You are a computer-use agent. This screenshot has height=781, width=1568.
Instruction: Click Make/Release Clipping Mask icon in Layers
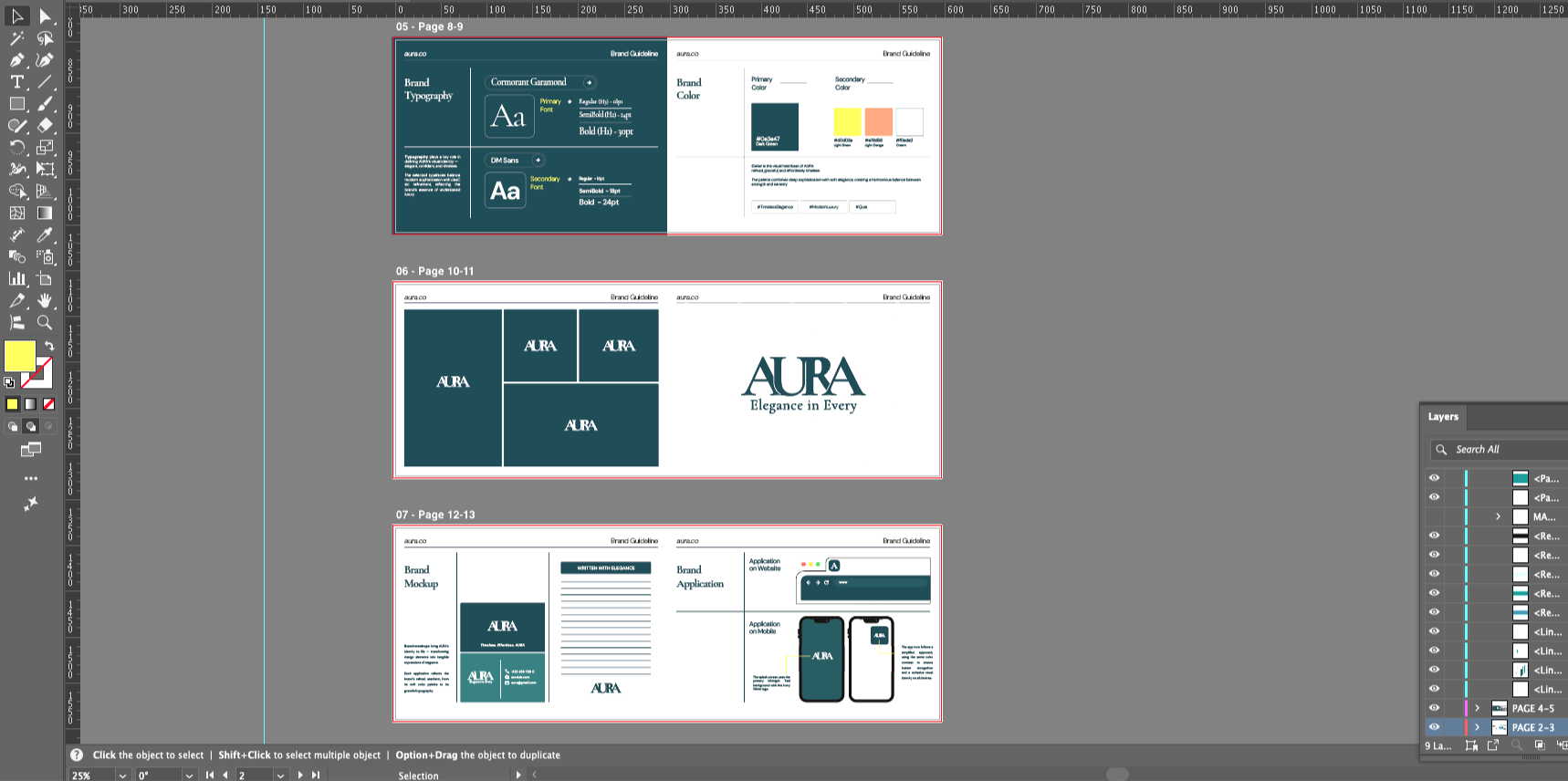pos(1540,745)
